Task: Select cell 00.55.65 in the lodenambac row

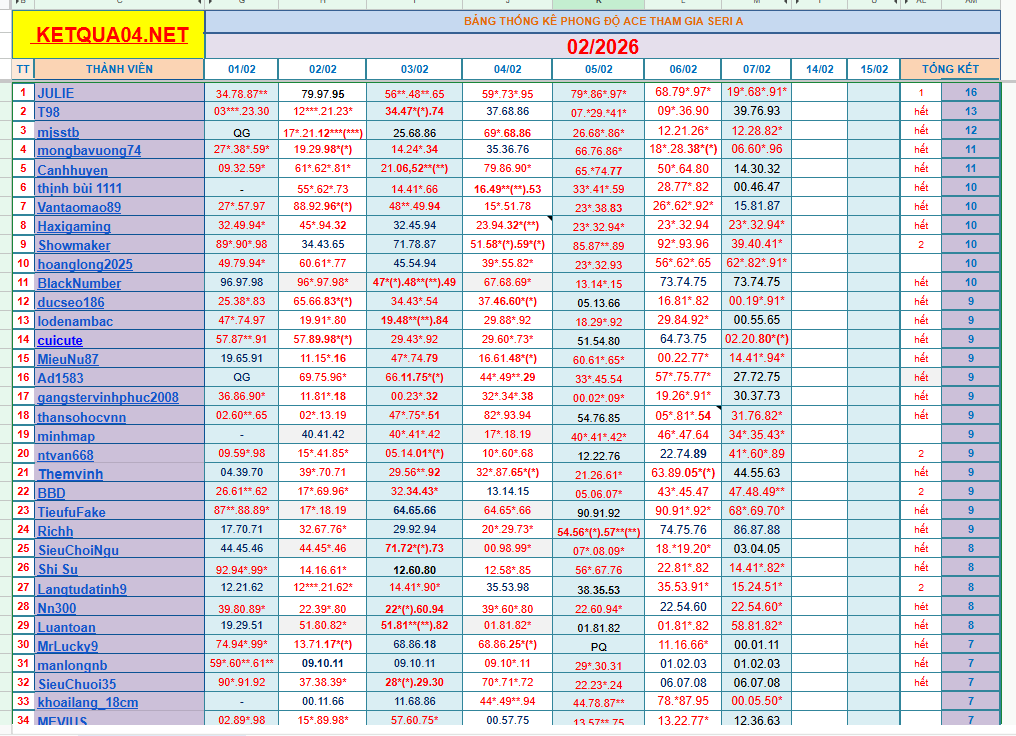Action: (x=756, y=320)
